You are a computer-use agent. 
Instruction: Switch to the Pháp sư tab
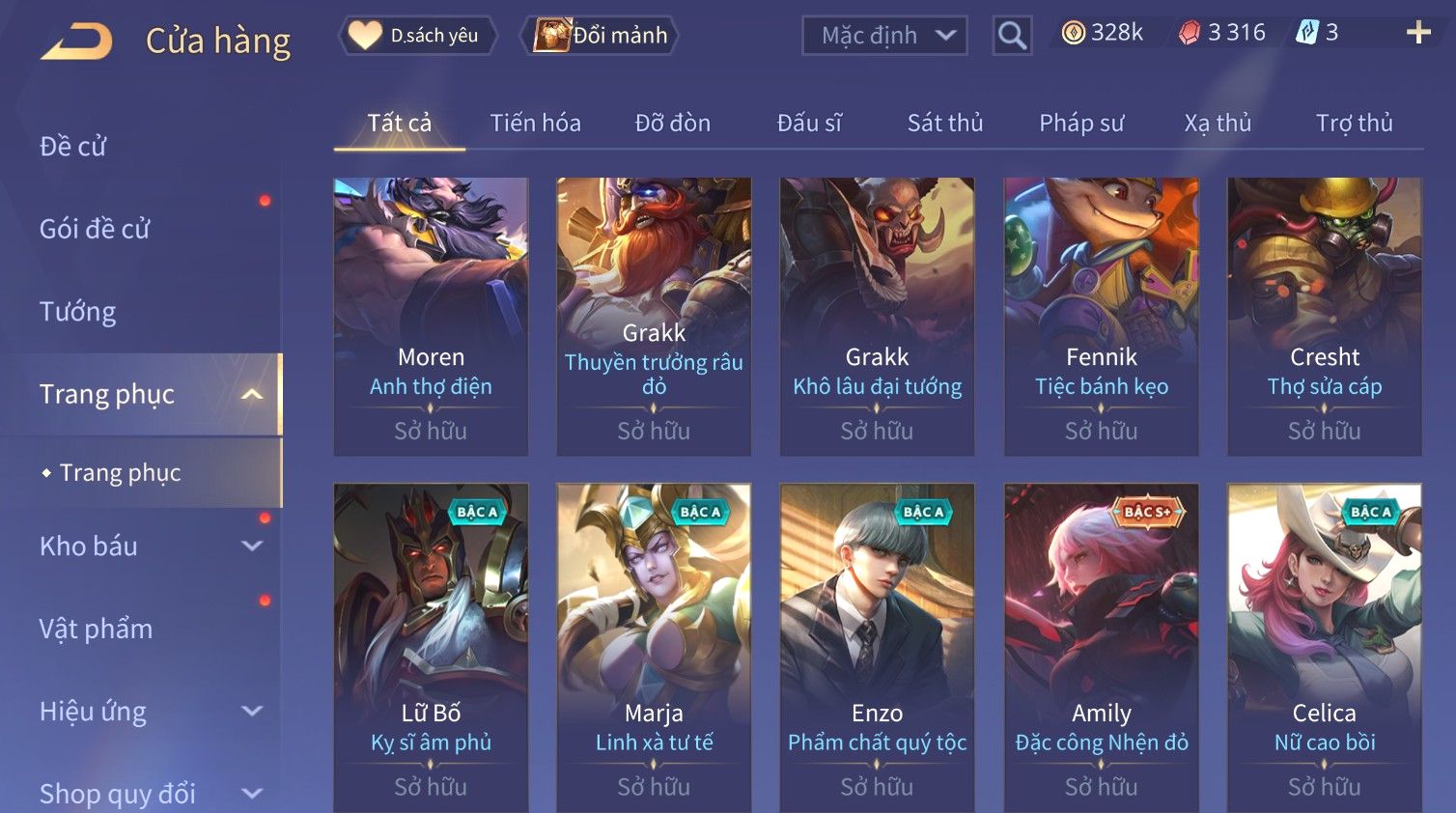tap(1081, 123)
